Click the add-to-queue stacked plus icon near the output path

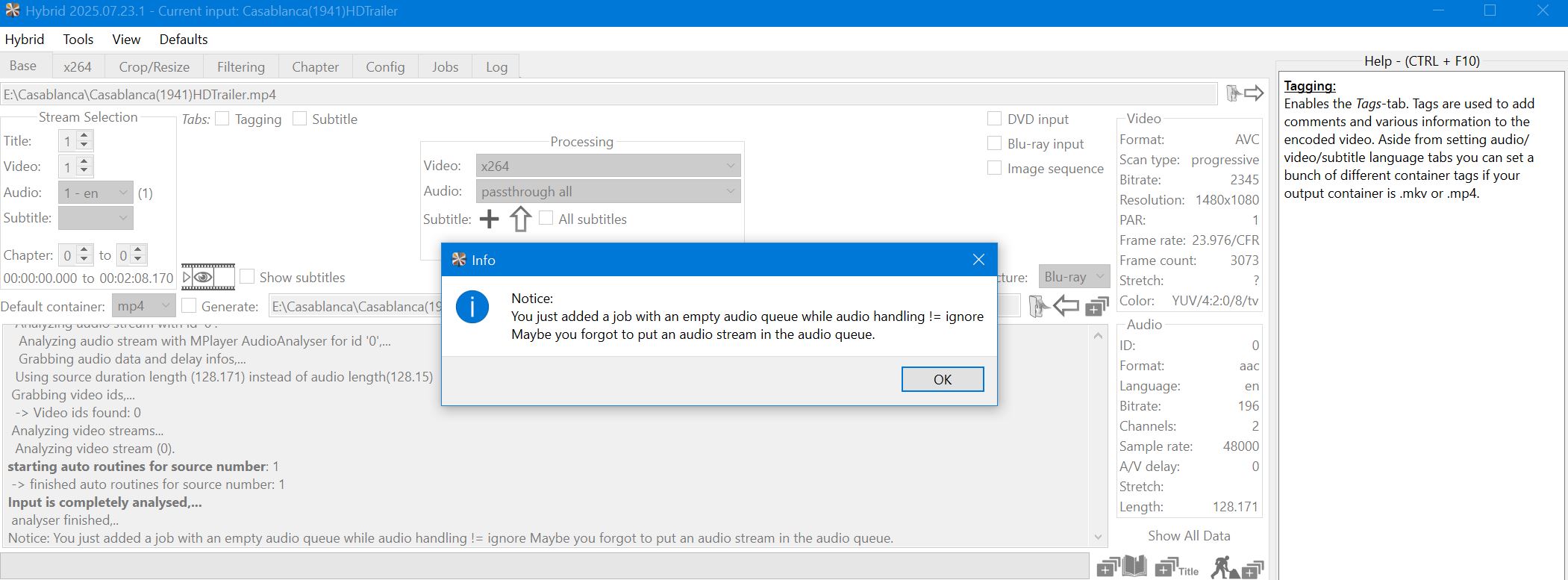[1096, 306]
